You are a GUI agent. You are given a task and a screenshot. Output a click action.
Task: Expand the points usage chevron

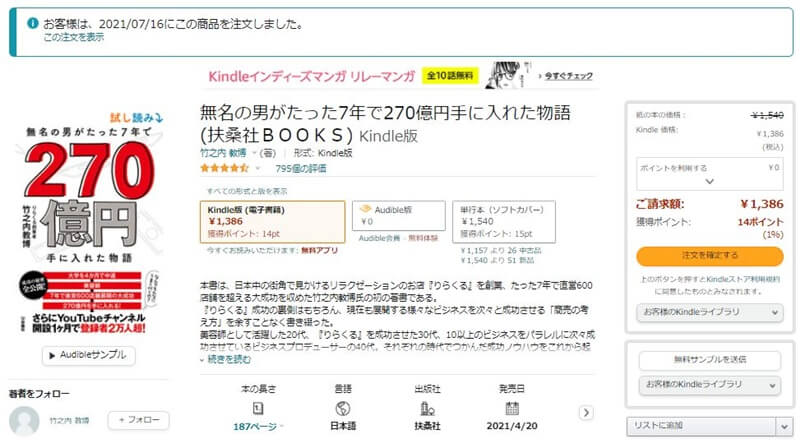pyautogui.click(x=709, y=181)
